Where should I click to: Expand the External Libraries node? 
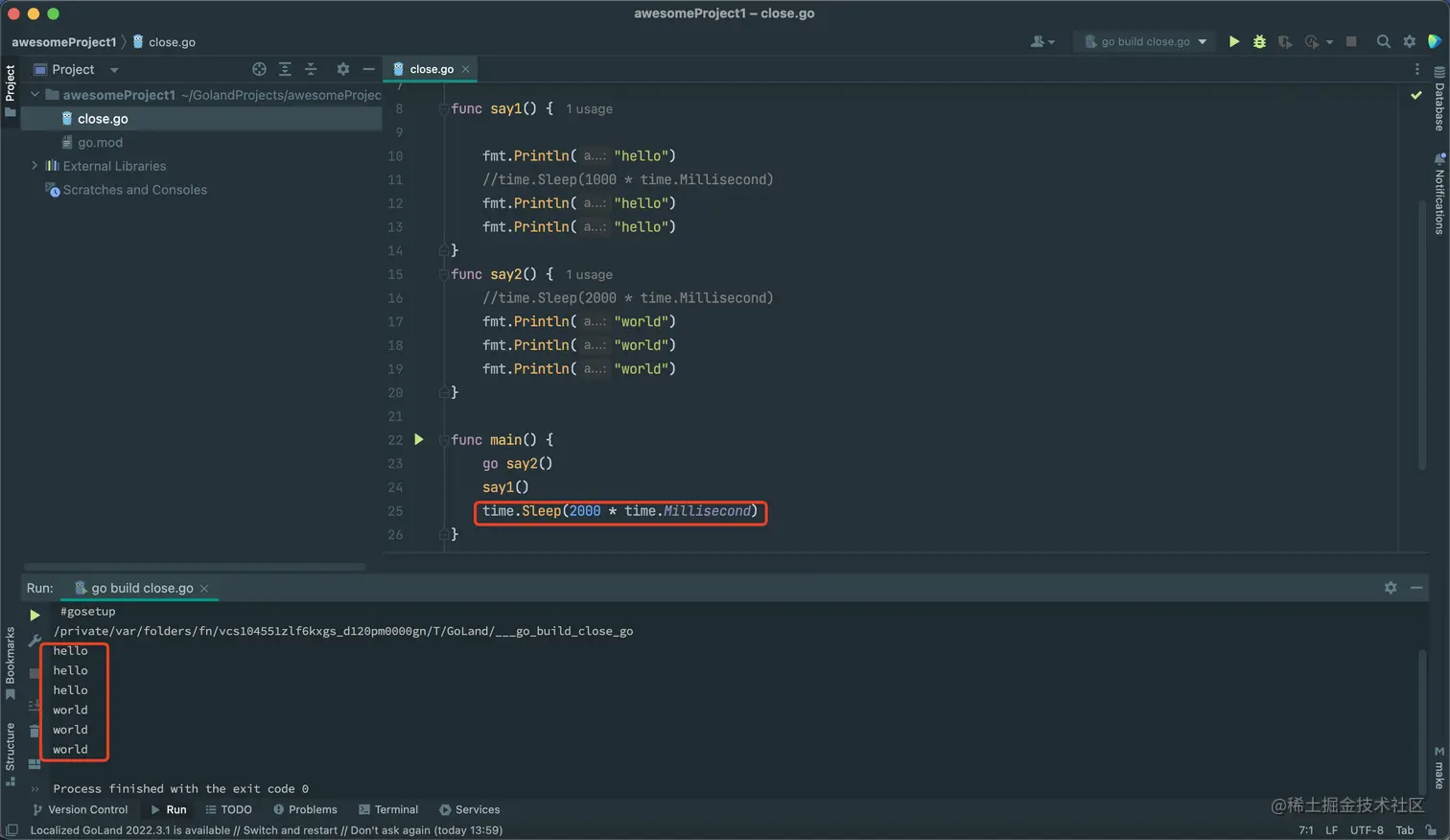pyautogui.click(x=35, y=166)
